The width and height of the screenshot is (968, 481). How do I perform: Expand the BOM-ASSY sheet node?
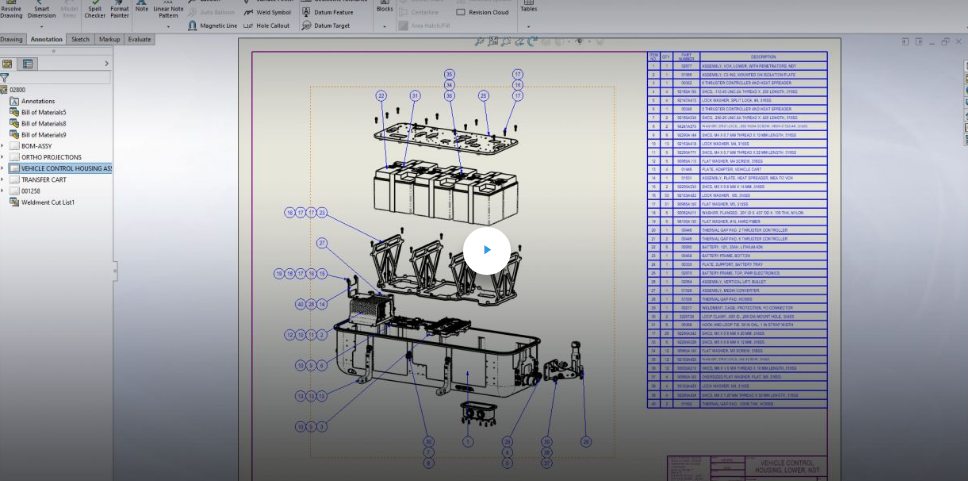tap(3, 146)
